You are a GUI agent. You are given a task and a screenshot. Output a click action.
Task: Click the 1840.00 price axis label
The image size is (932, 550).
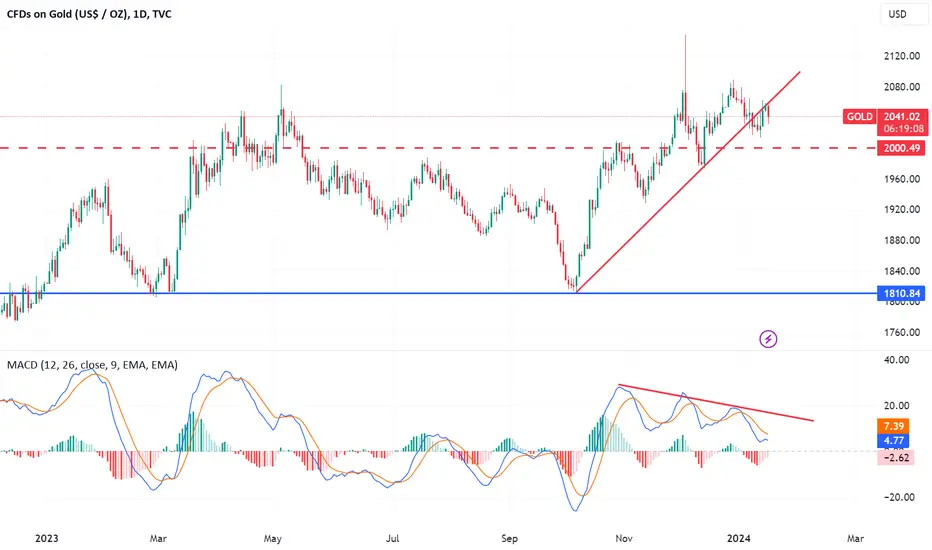tap(902, 271)
